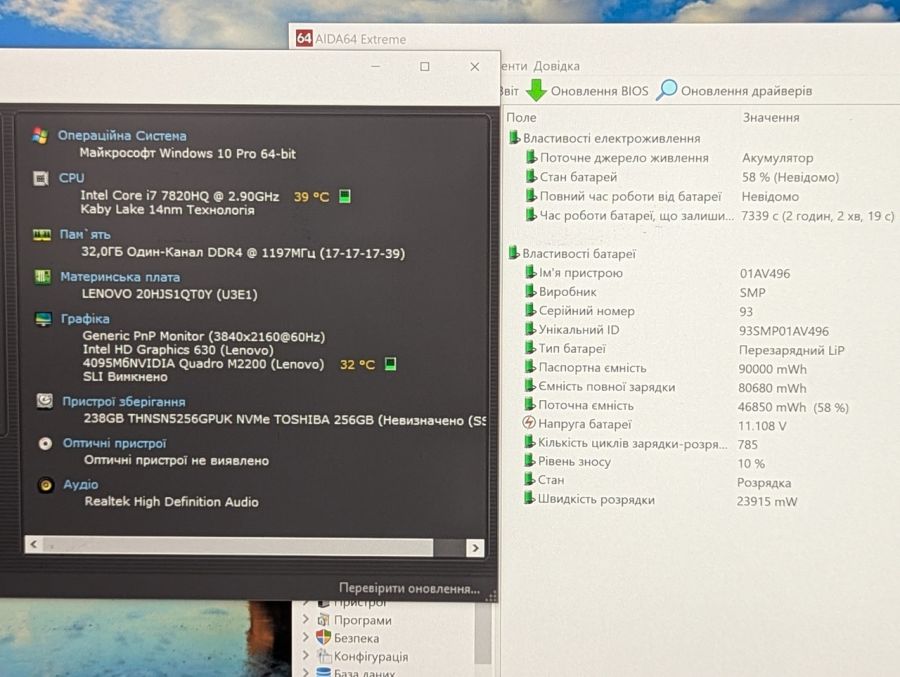Click the Серійний номер row icon
The image size is (900, 677).
[530, 310]
